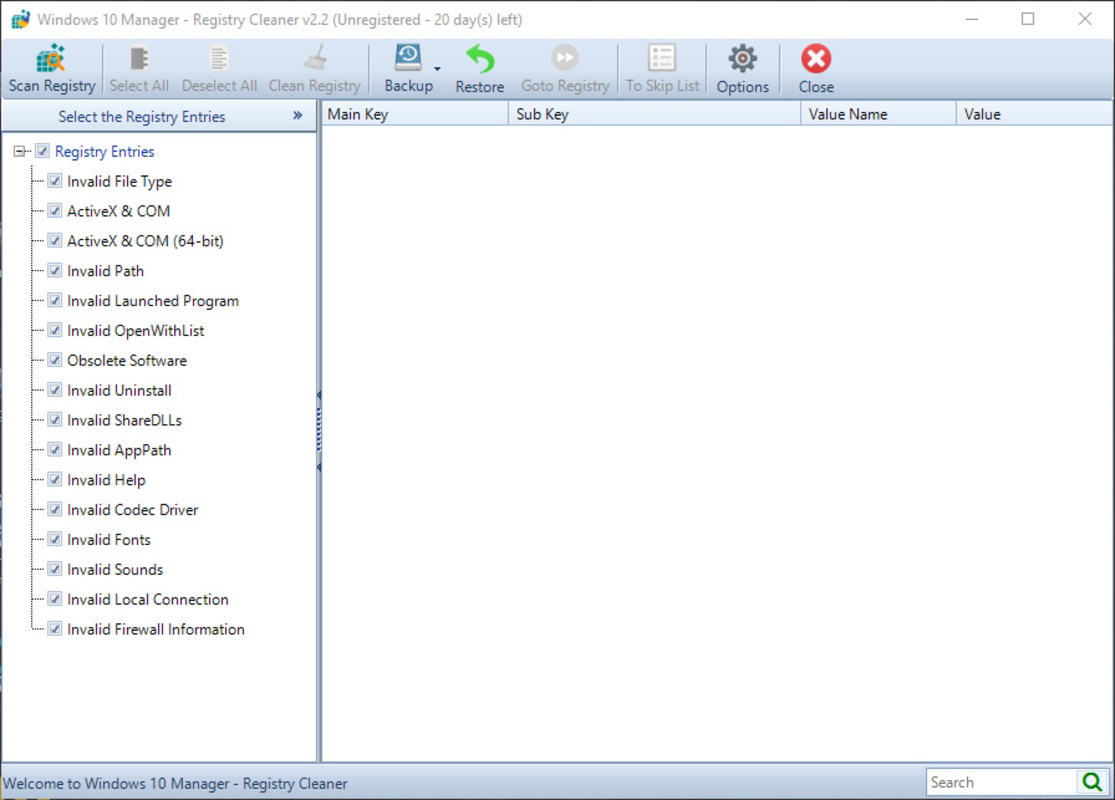The image size is (1115, 800).
Task: Uncheck the ActiveX & COM checkbox
Action: (x=55, y=210)
